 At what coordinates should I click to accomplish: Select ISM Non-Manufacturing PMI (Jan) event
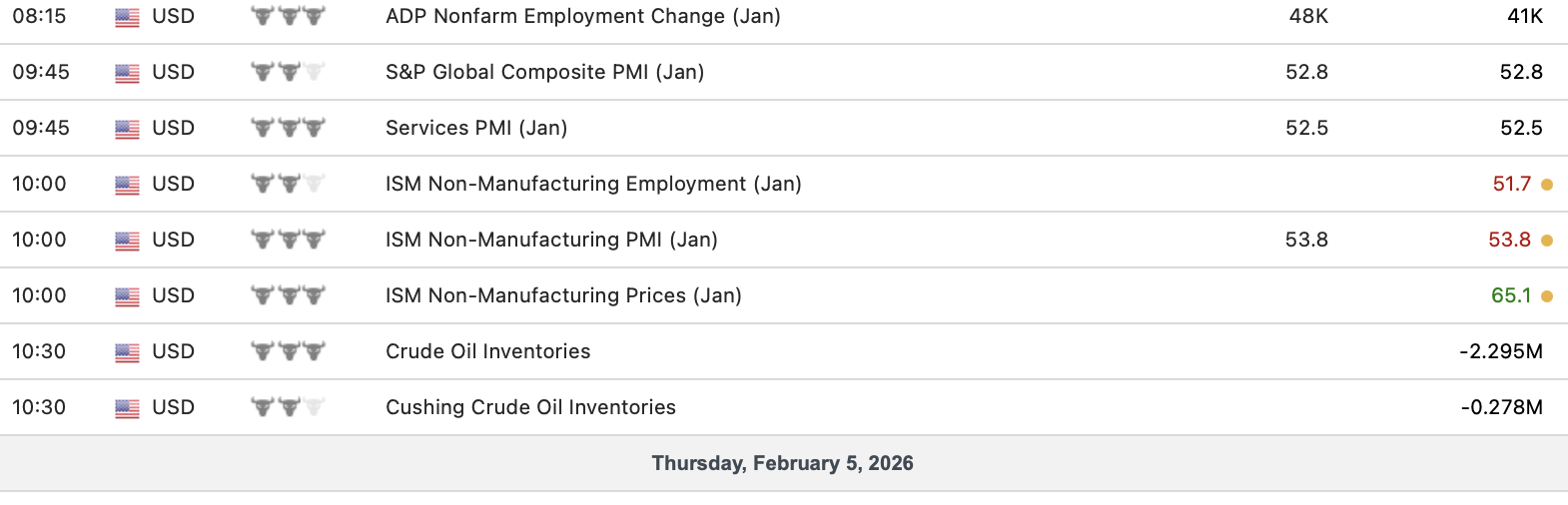pyautogui.click(x=551, y=241)
